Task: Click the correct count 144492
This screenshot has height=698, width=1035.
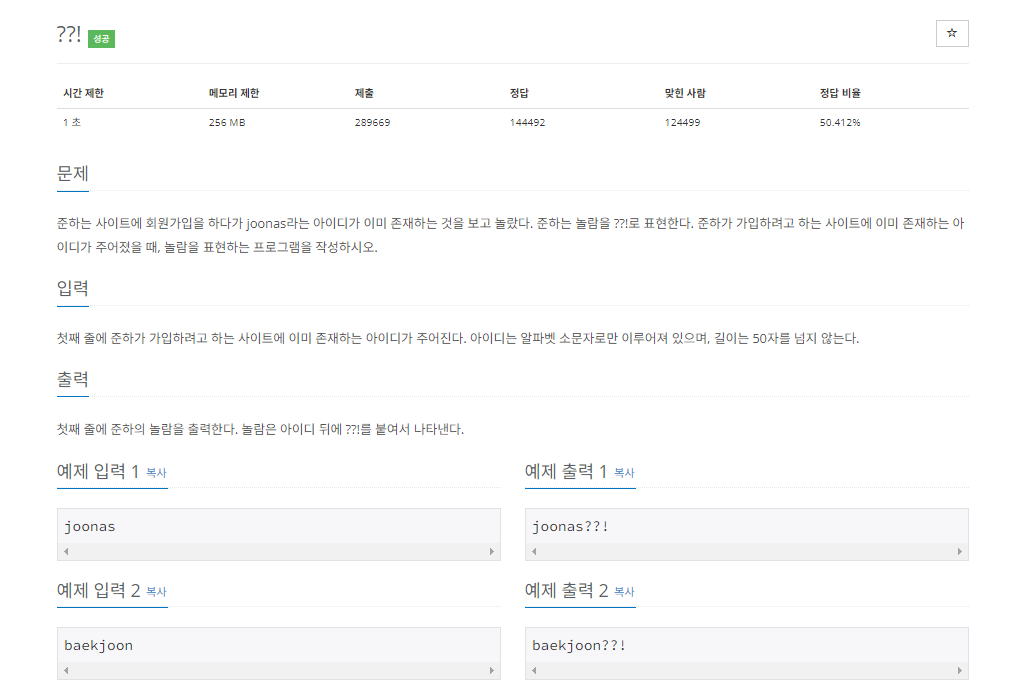Action: [527, 122]
